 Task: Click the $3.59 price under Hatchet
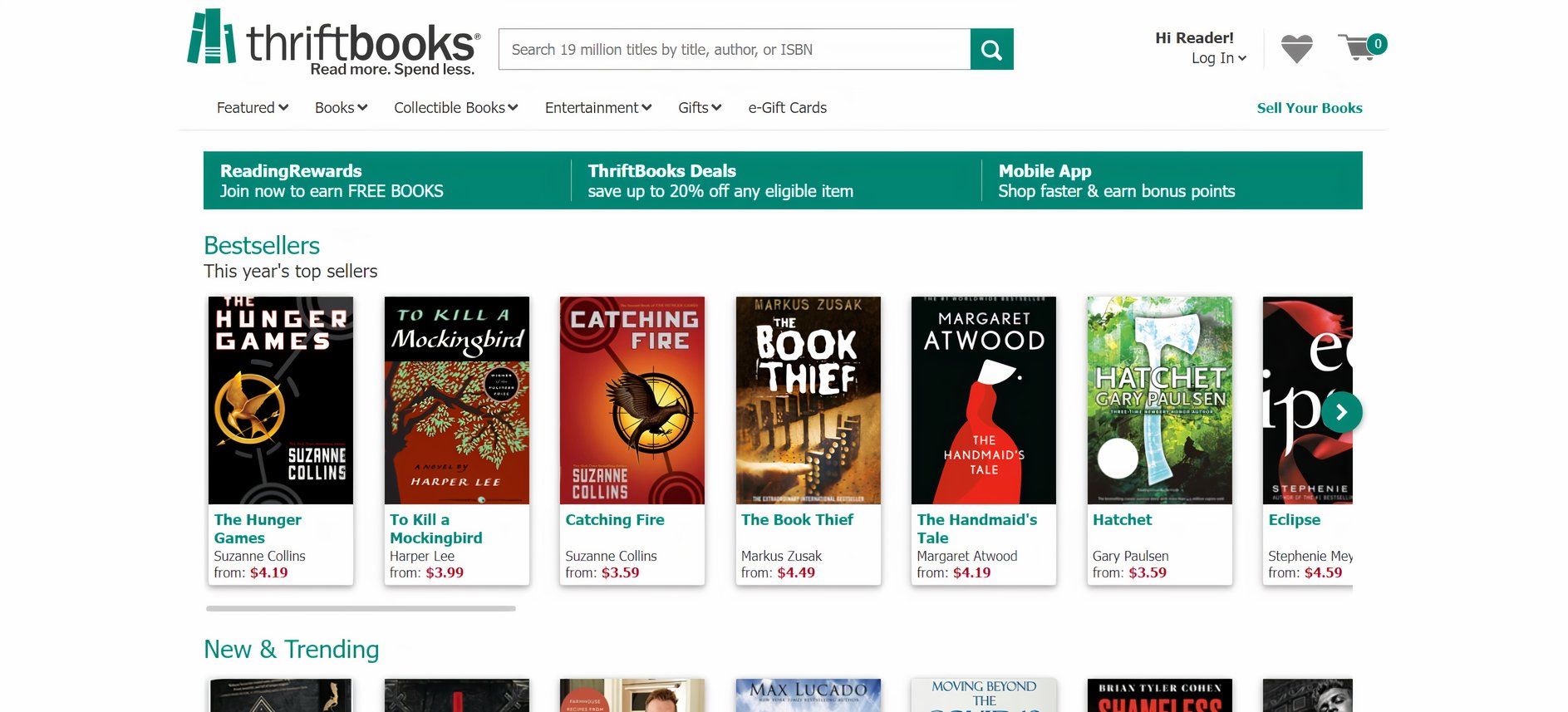1148,572
